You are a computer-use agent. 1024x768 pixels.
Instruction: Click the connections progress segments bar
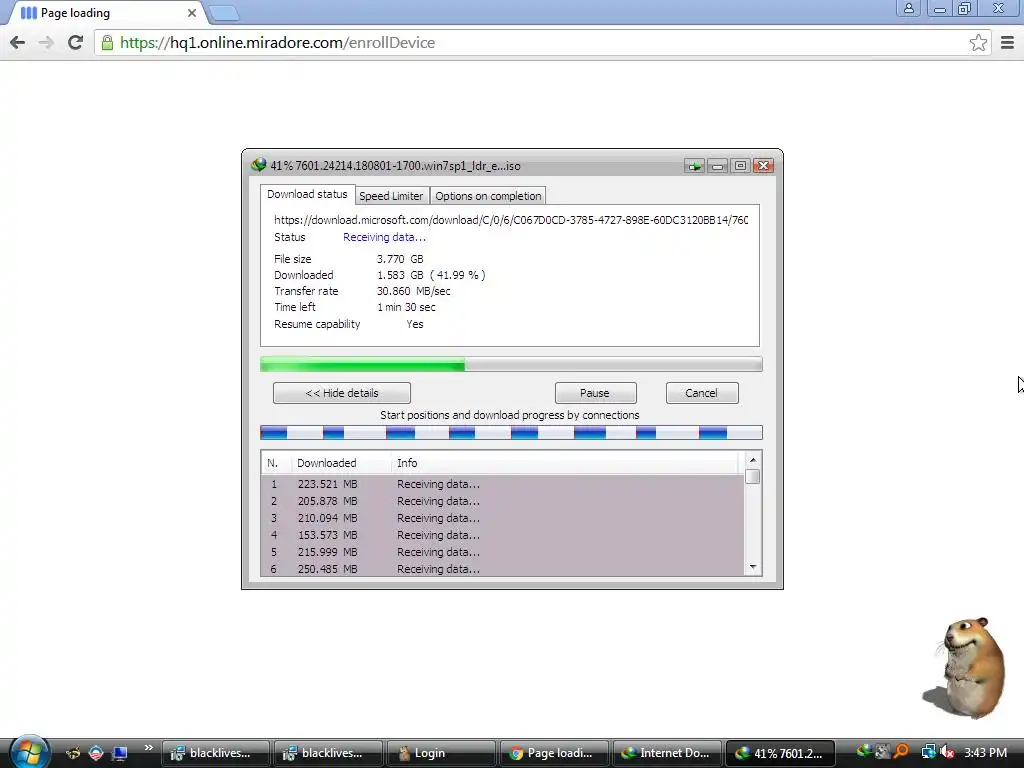tap(511, 432)
